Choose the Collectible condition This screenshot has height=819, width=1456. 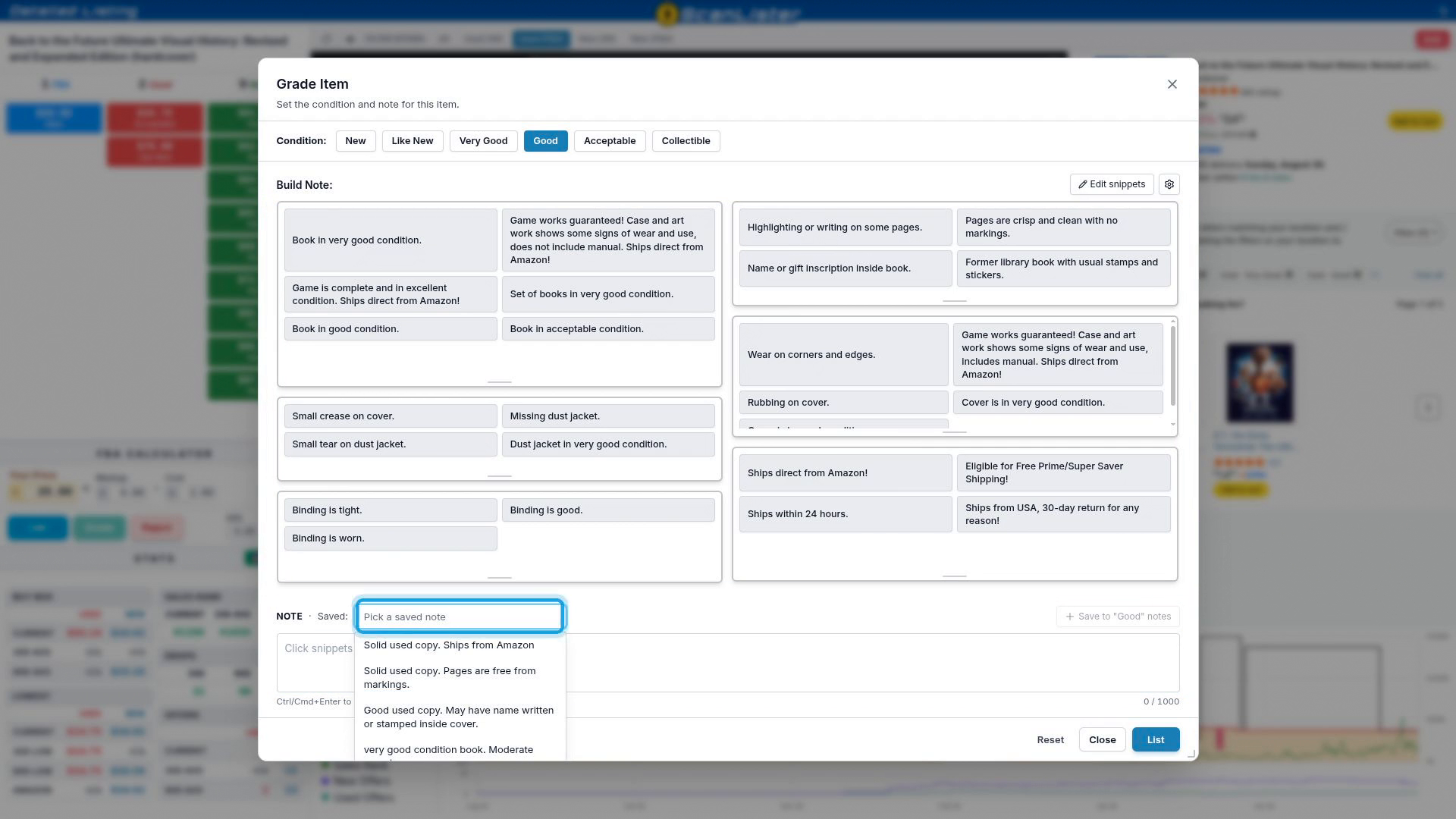[x=686, y=141]
